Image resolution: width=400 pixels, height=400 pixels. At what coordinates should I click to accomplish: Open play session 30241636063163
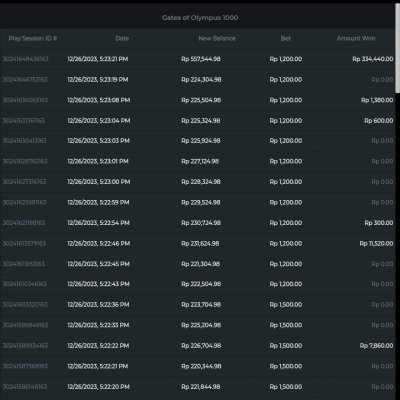tap(25, 100)
